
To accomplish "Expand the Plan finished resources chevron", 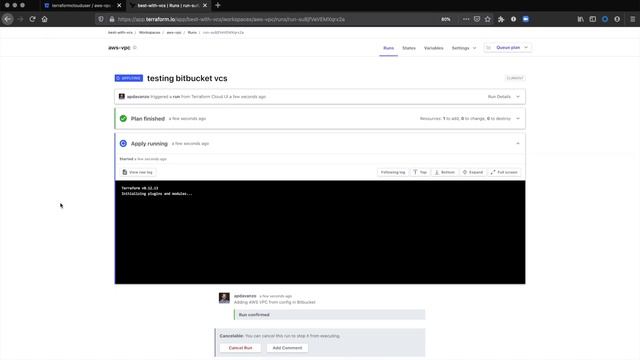I will 518,118.
